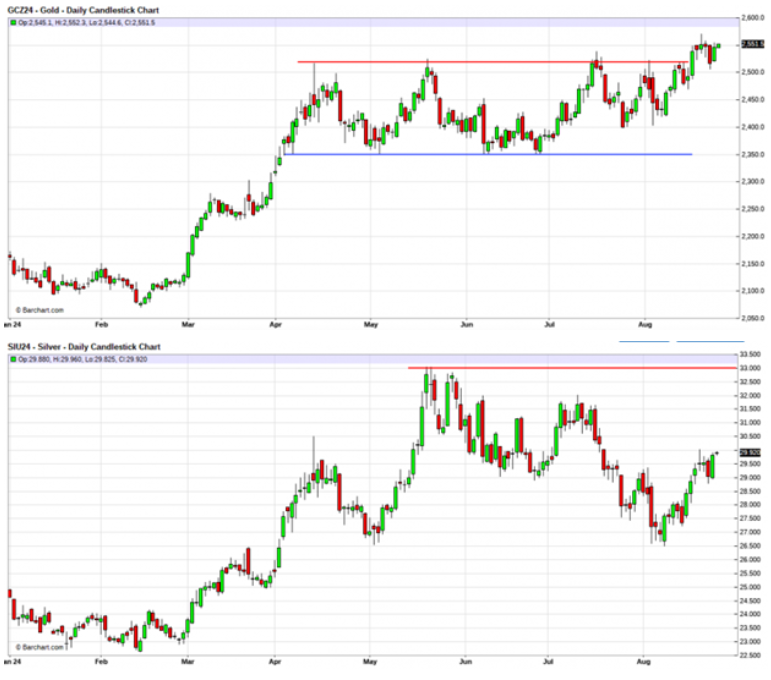Select the SIU24 Silver chart title
Viewport: 771px width, 680px height.
pyautogui.click(x=82, y=346)
